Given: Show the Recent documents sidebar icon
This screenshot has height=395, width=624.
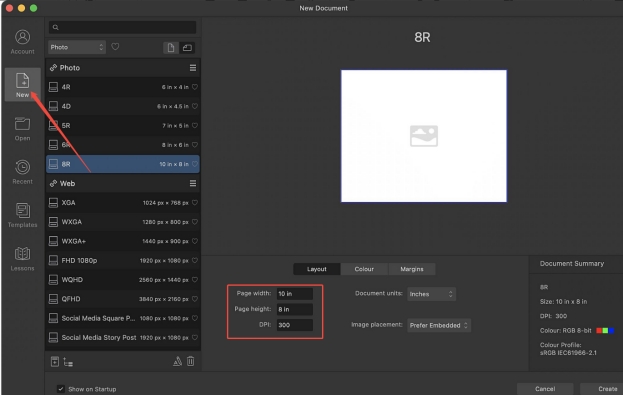Looking at the screenshot, I should pyautogui.click(x=22, y=172).
